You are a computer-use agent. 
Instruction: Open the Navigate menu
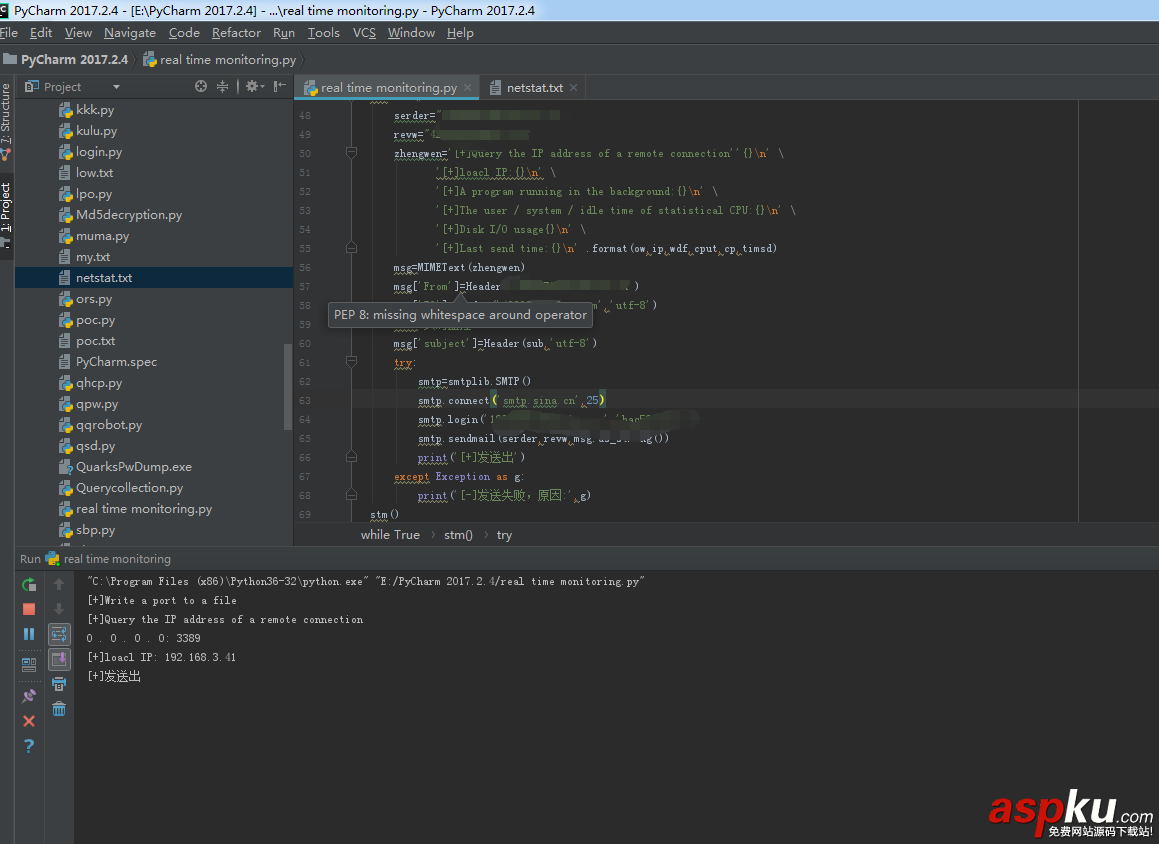click(x=130, y=33)
